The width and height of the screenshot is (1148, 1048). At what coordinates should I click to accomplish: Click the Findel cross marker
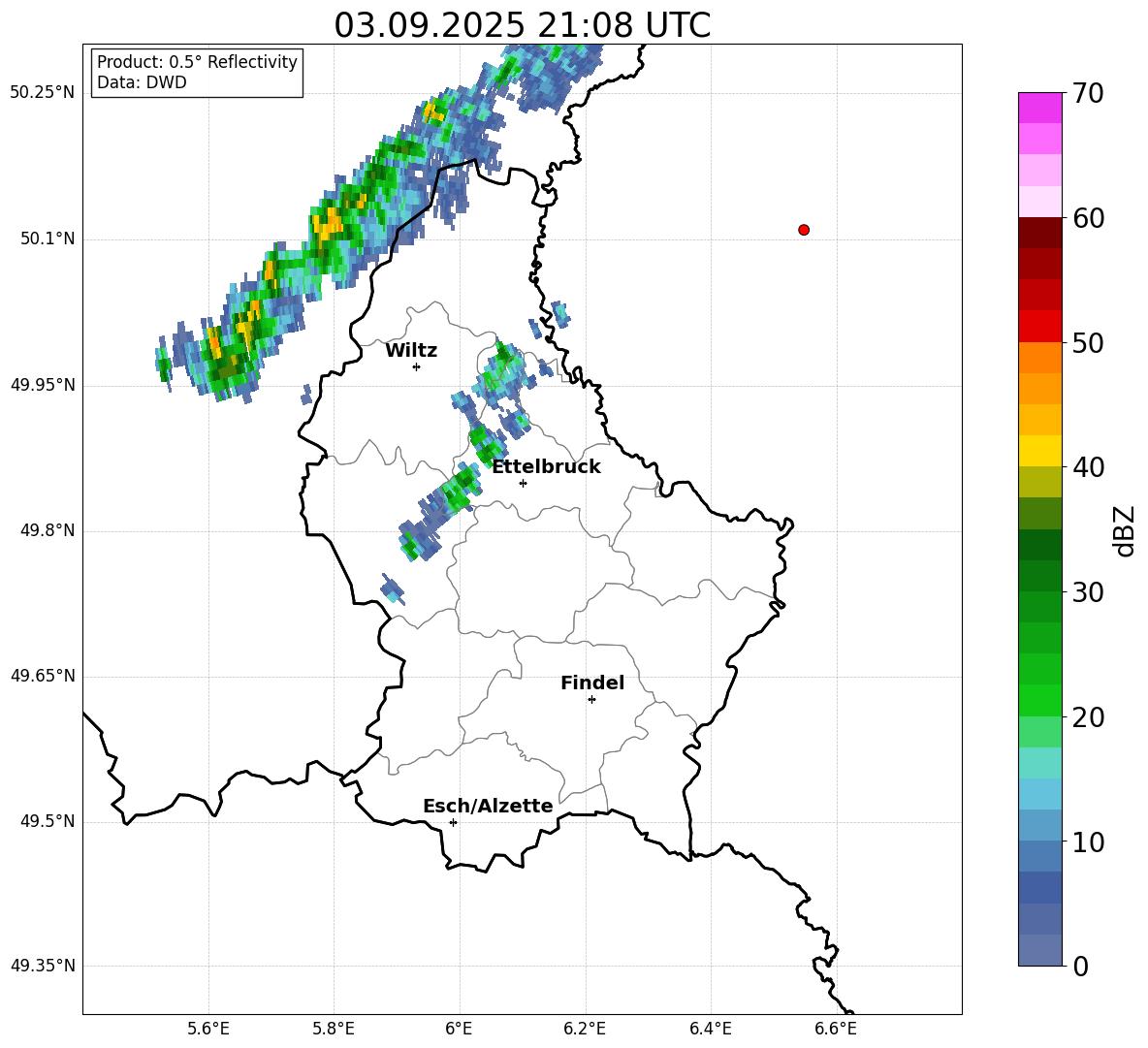[x=591, y=700]
